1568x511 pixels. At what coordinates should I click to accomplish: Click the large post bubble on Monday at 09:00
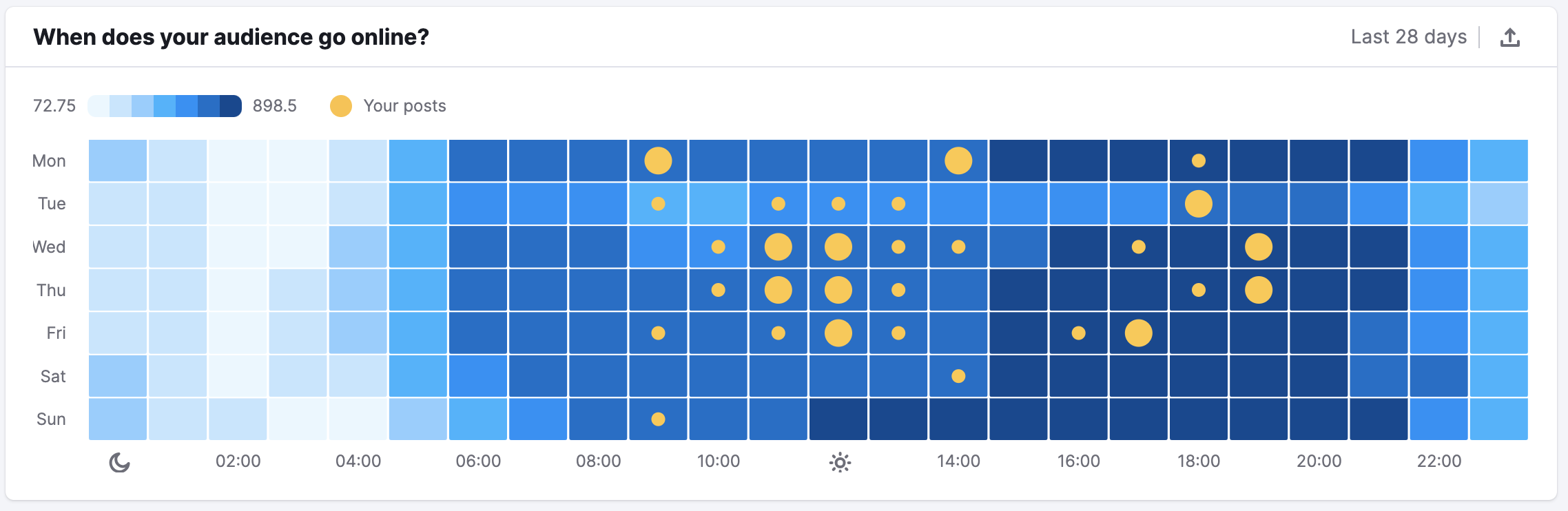(659, 160)
